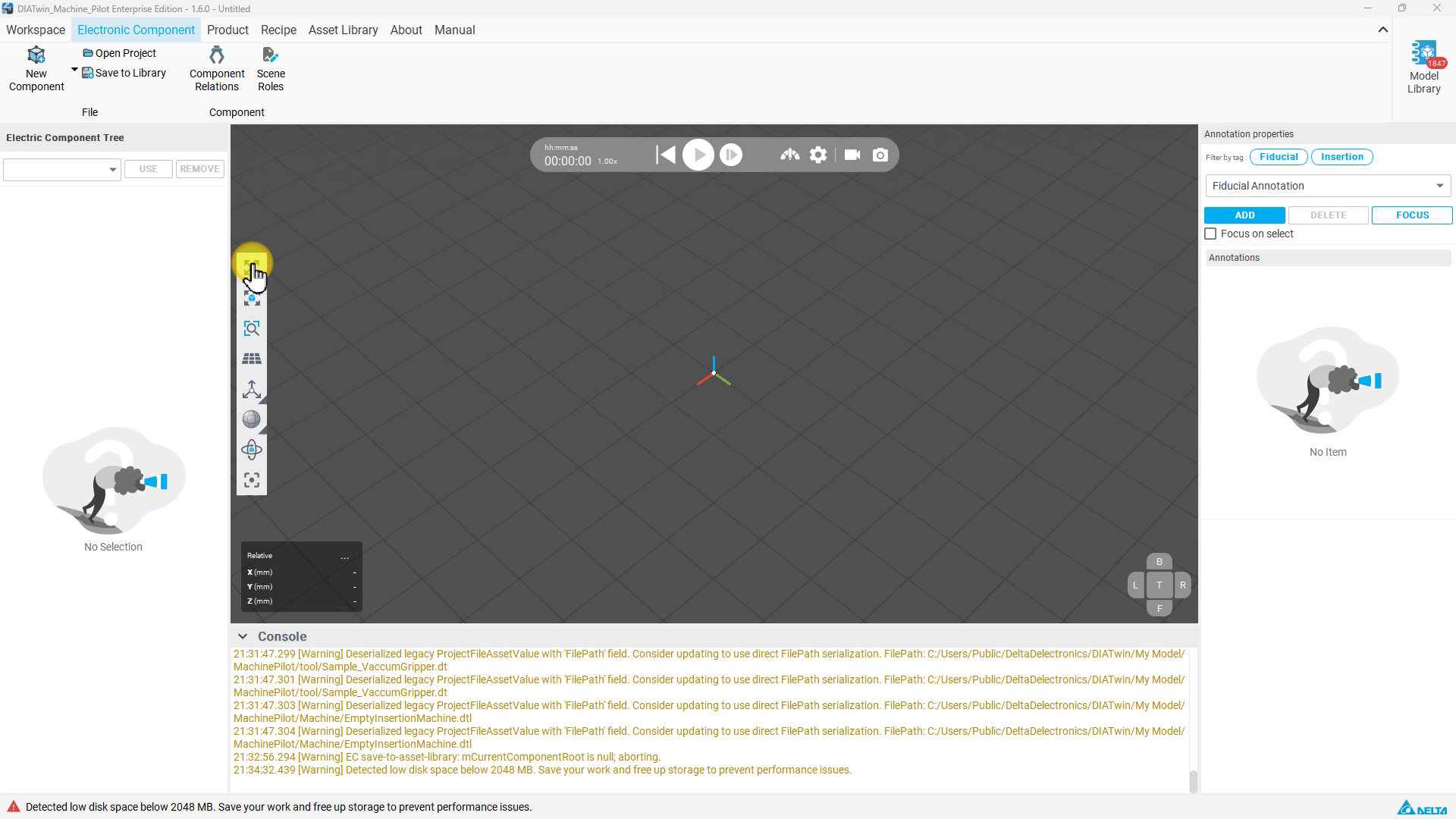Switch to the Right view (R)

1182,585
